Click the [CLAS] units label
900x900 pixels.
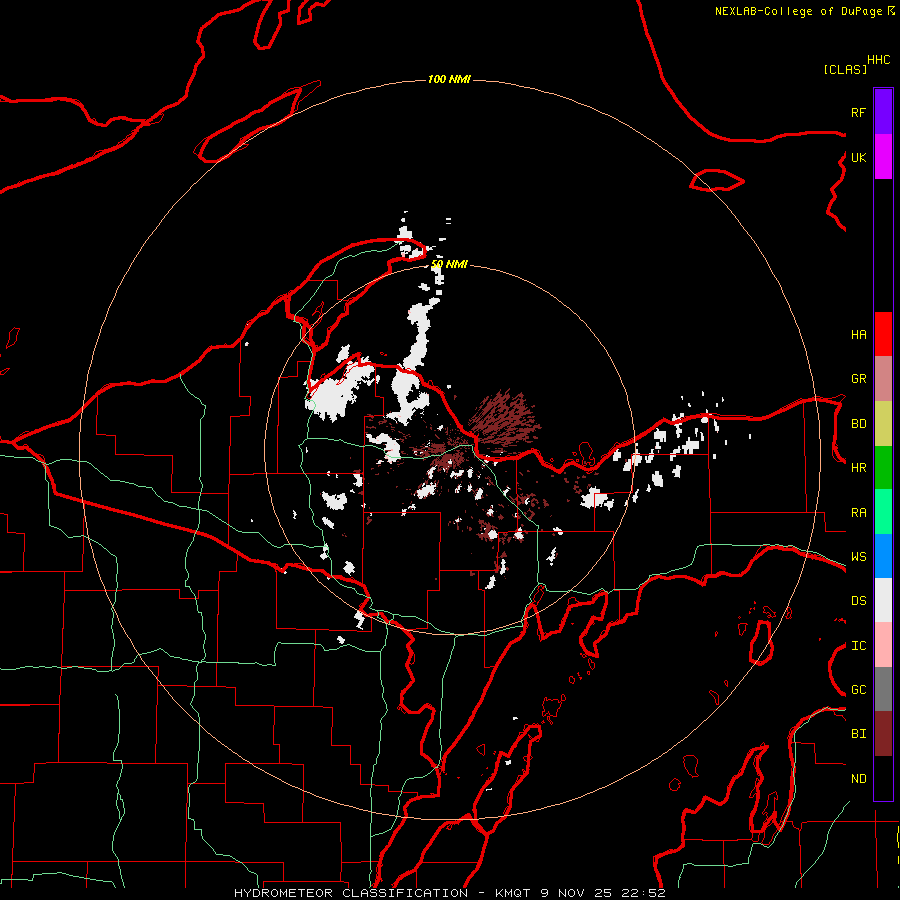click(x=845, y=69)
